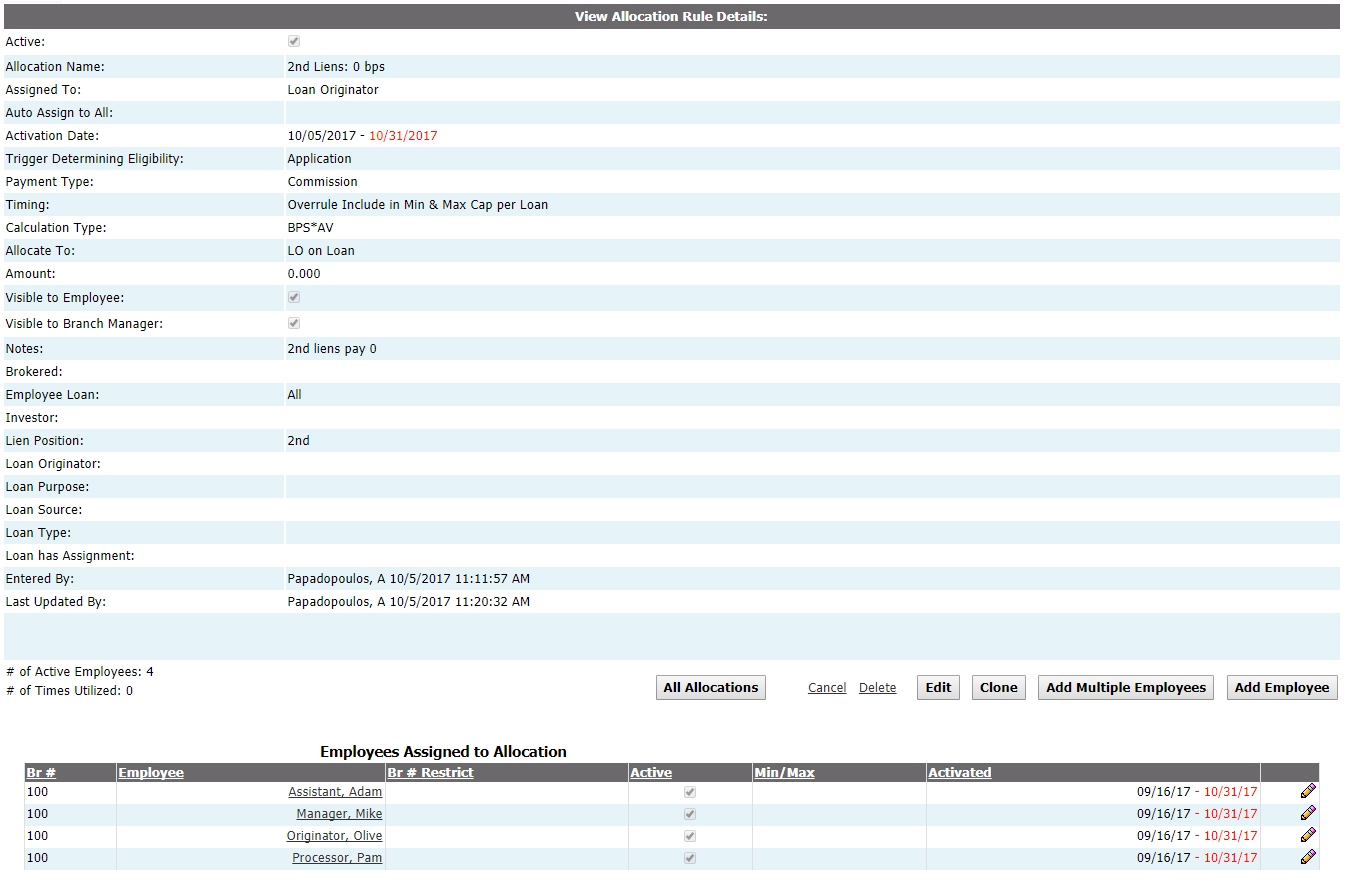The width and height of the screenshot is (1357, 882).
Task: Click the 'Commission' payment type value
Action: coord(323,182)
